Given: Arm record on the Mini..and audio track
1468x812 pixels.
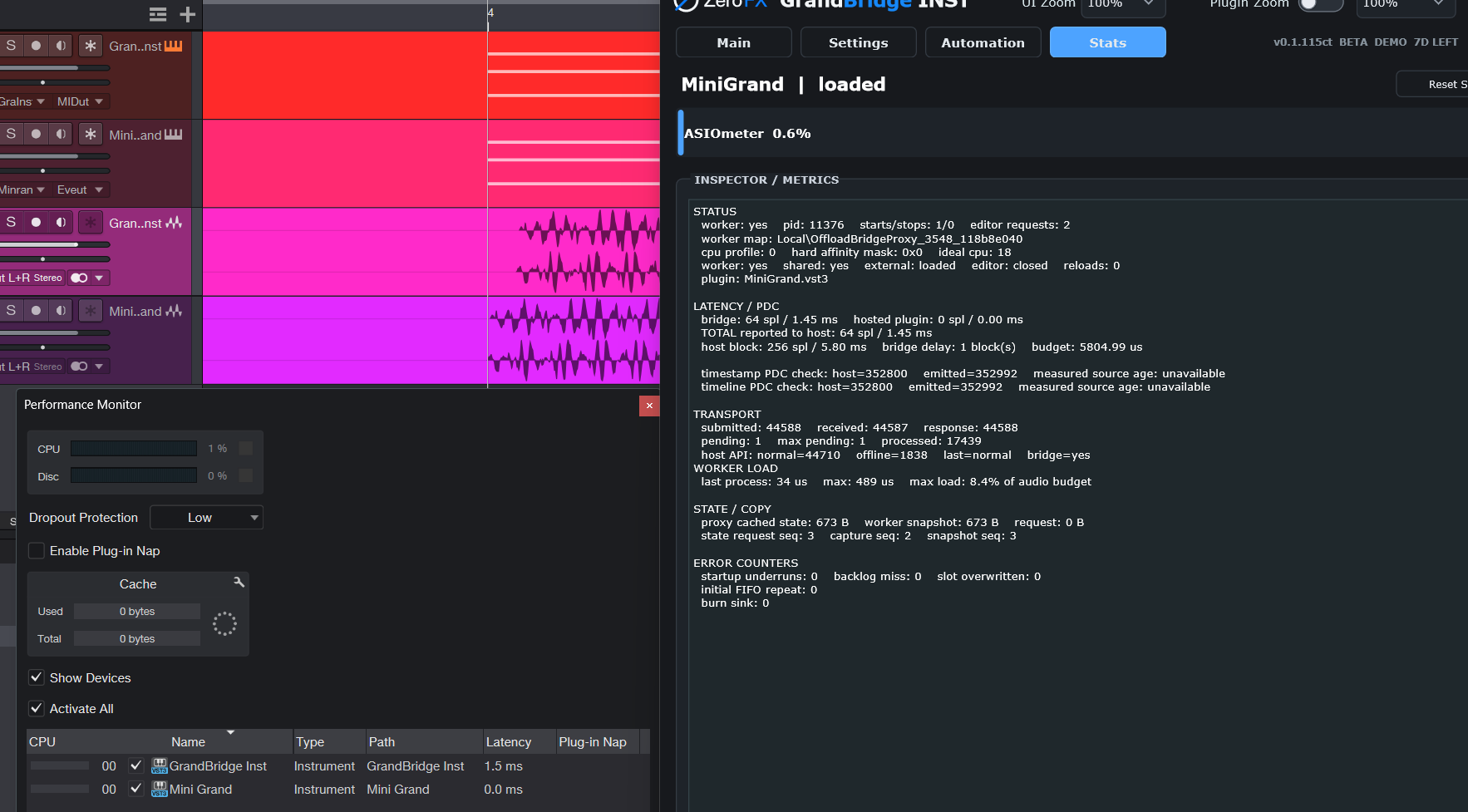Looking at the screenshot, I should click(36, 310).
